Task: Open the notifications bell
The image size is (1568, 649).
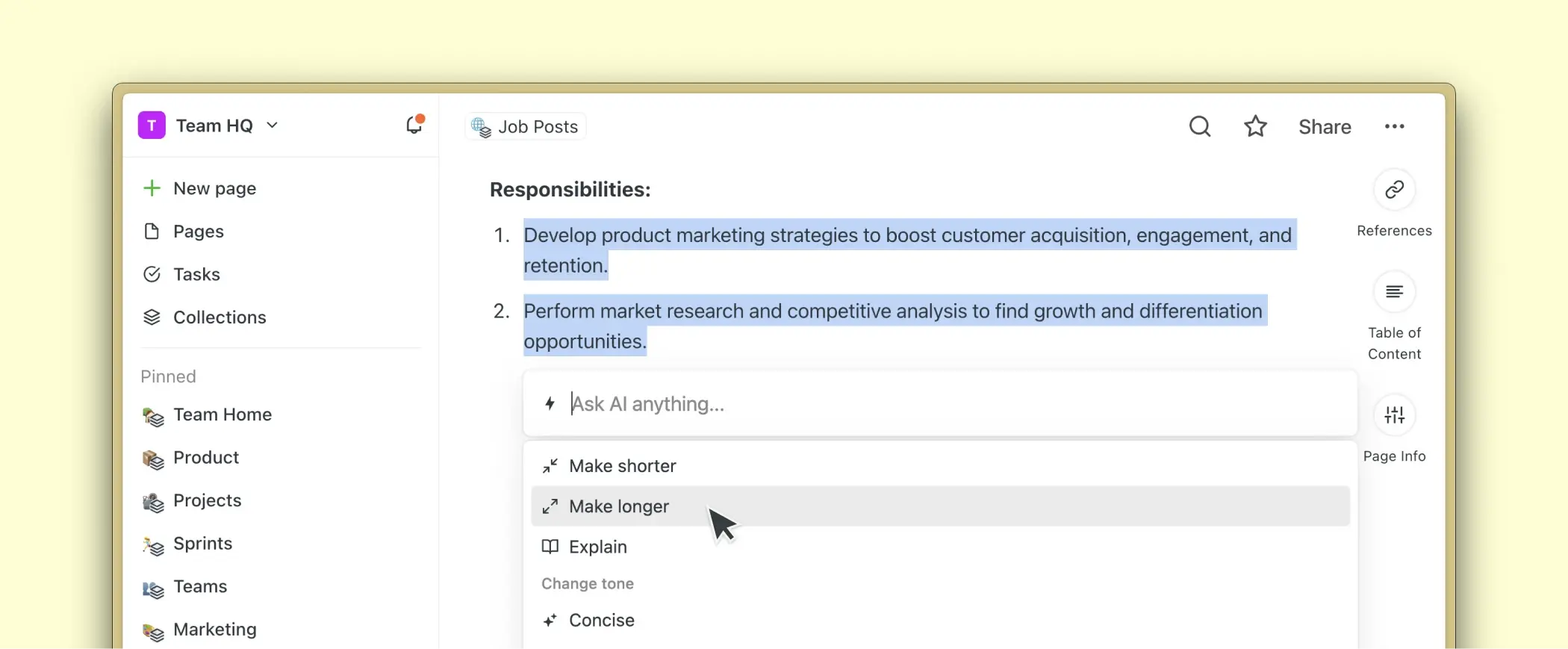Action: click(414, 125)
